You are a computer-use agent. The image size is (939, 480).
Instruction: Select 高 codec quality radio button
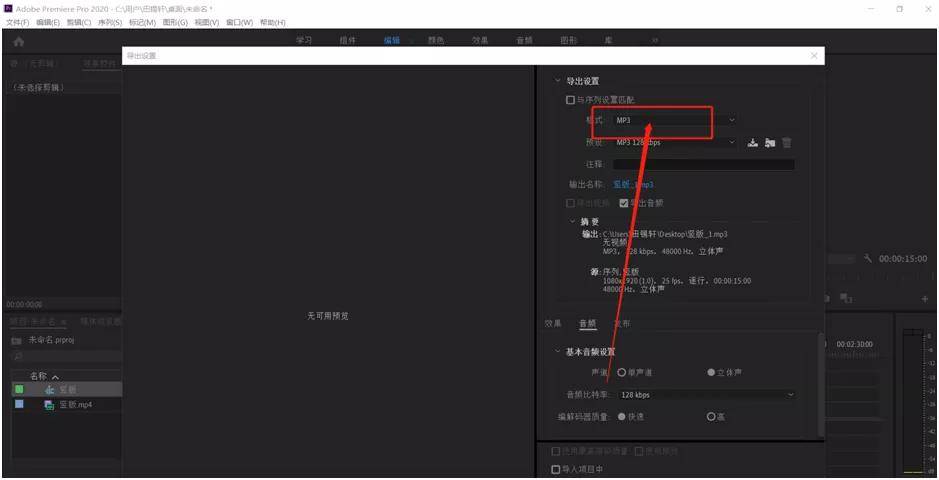711,417
